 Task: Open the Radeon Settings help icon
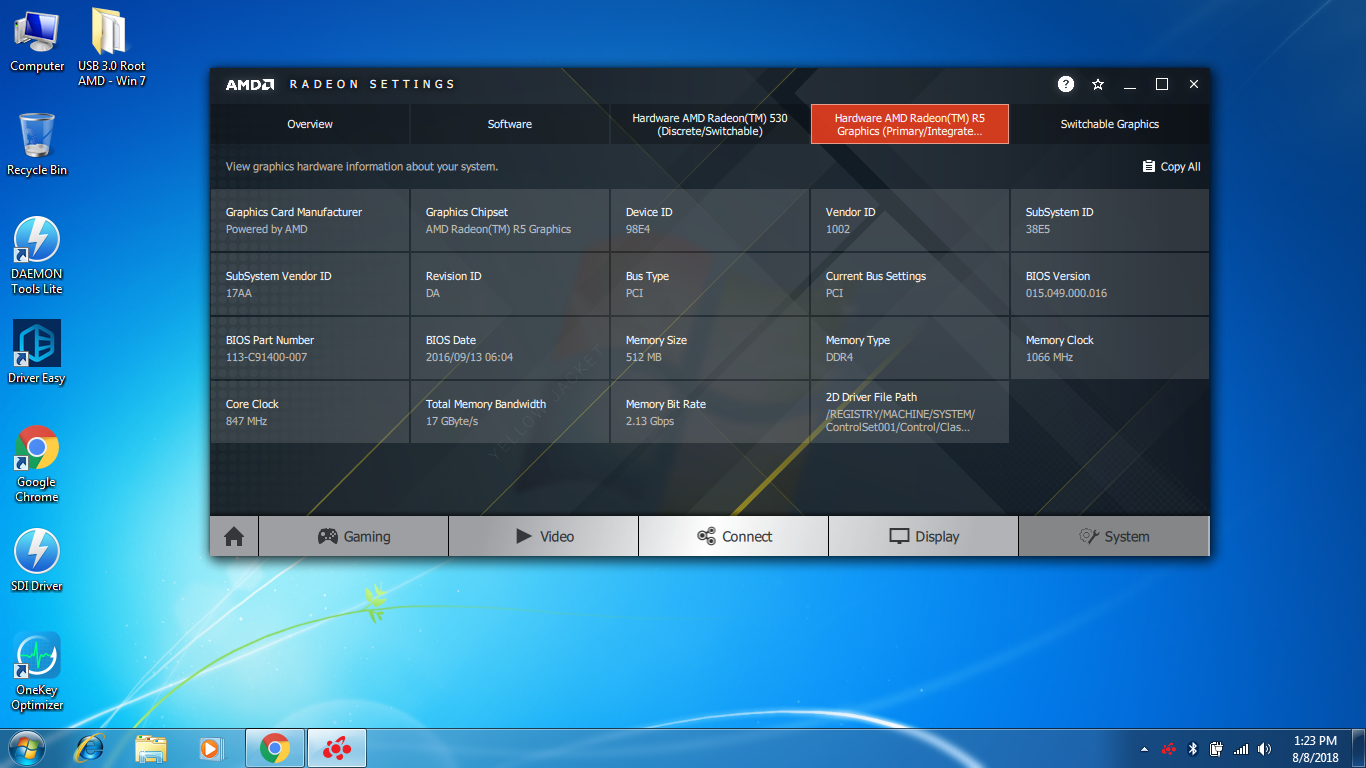1066,84
